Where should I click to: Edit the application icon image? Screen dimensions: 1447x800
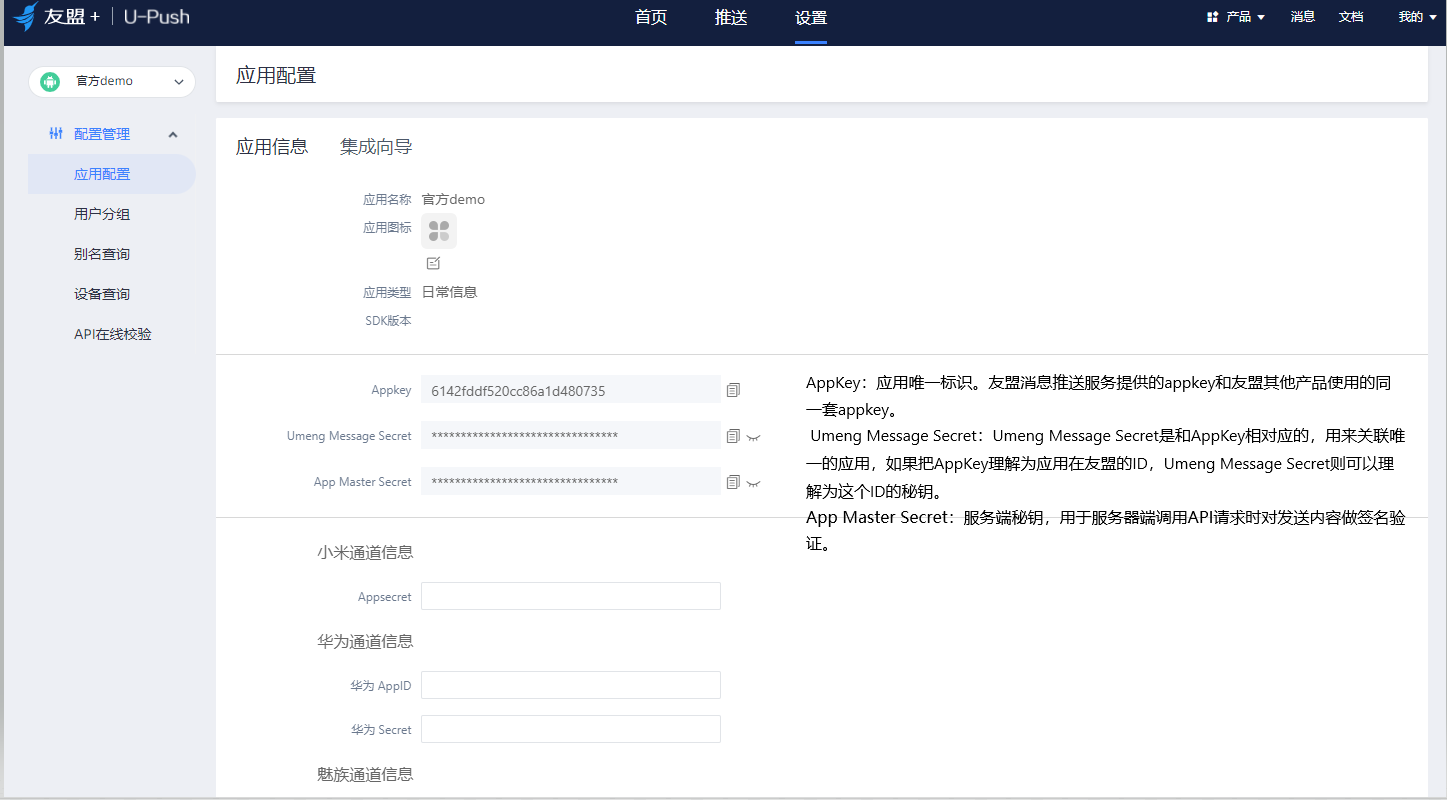[433, 263]
